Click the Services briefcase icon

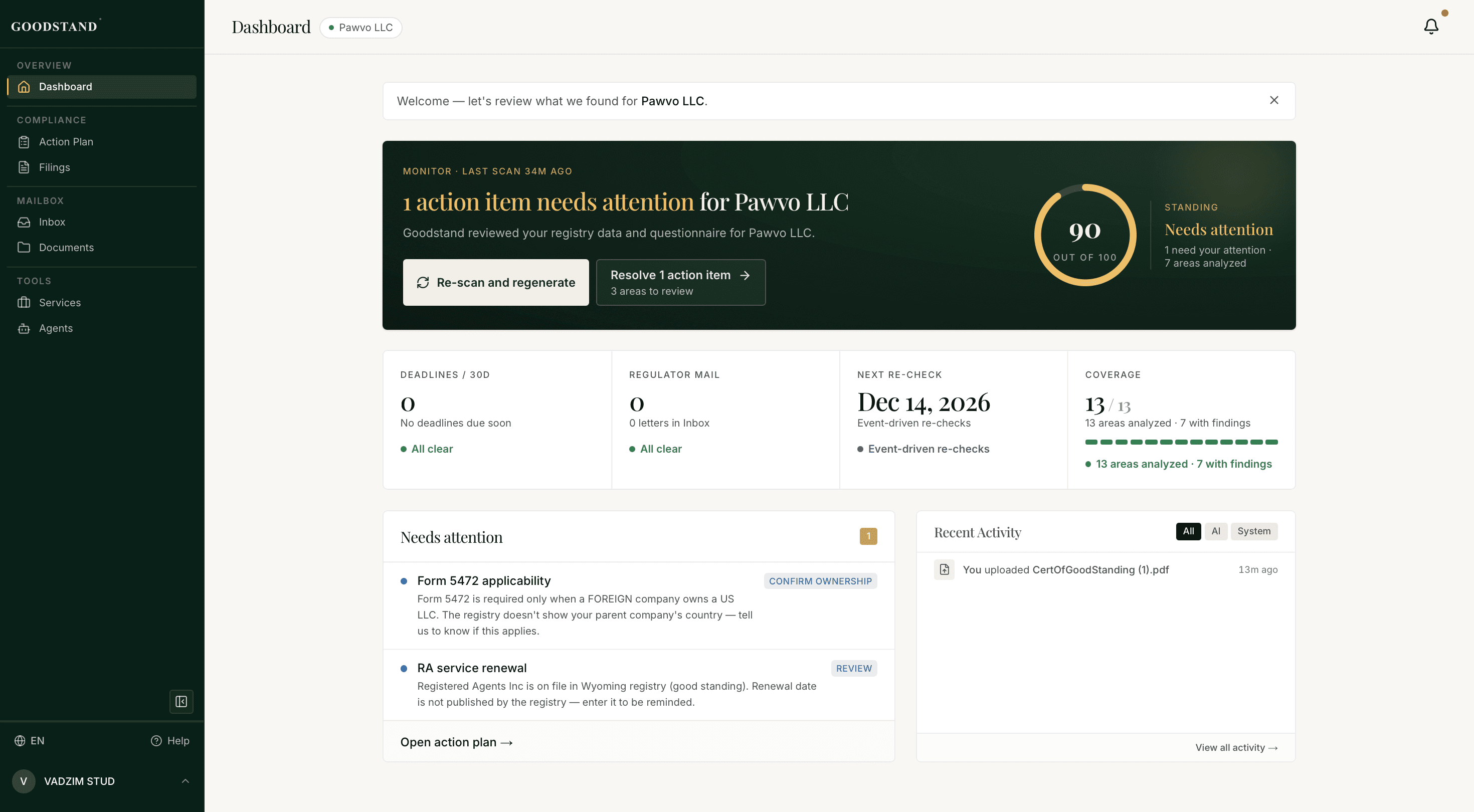click(x=24, y=303)
